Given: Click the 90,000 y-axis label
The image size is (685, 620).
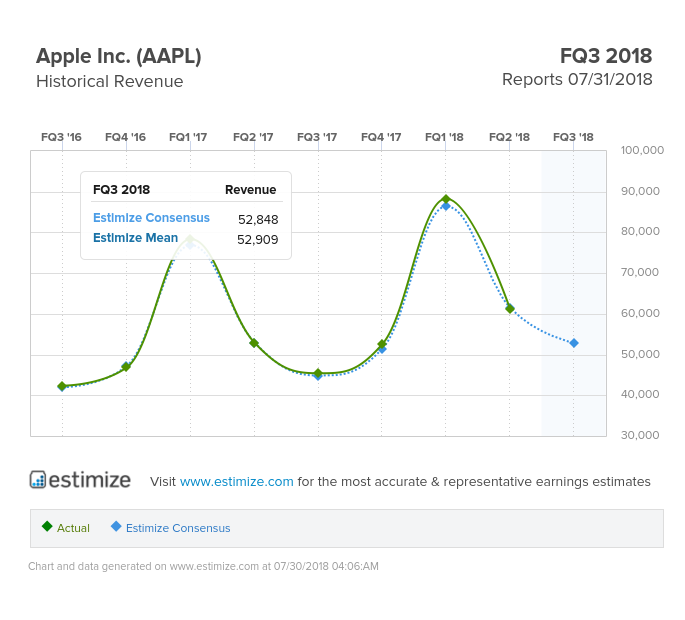Looking at the screenshot, I should (640, 191).
